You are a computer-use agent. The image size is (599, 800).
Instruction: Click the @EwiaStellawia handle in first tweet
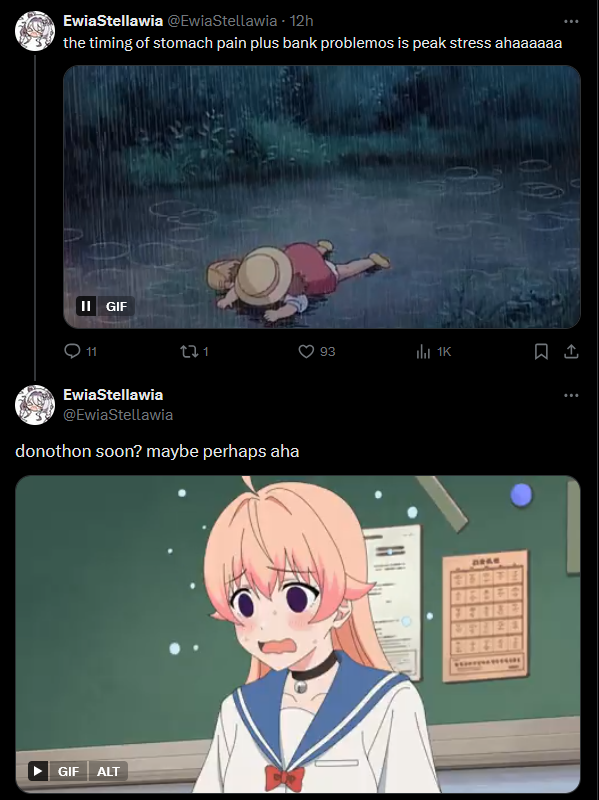222,21
